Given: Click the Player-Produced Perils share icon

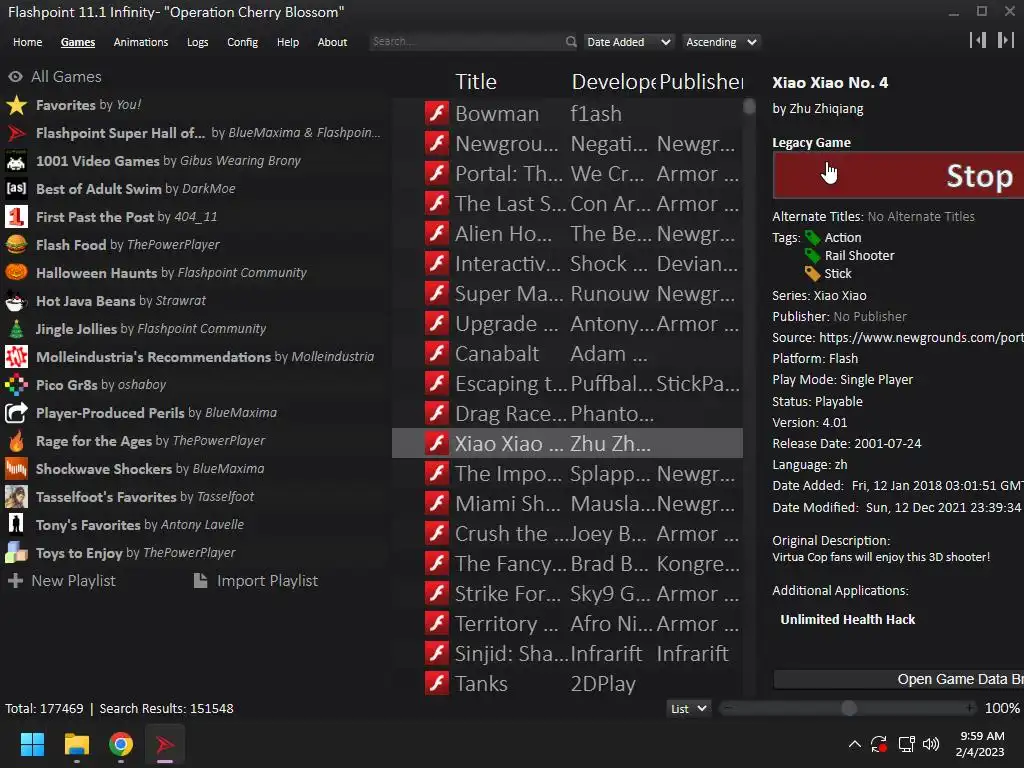Looking at the screenshot, I should pyautogui.click(x=16, y=413).
